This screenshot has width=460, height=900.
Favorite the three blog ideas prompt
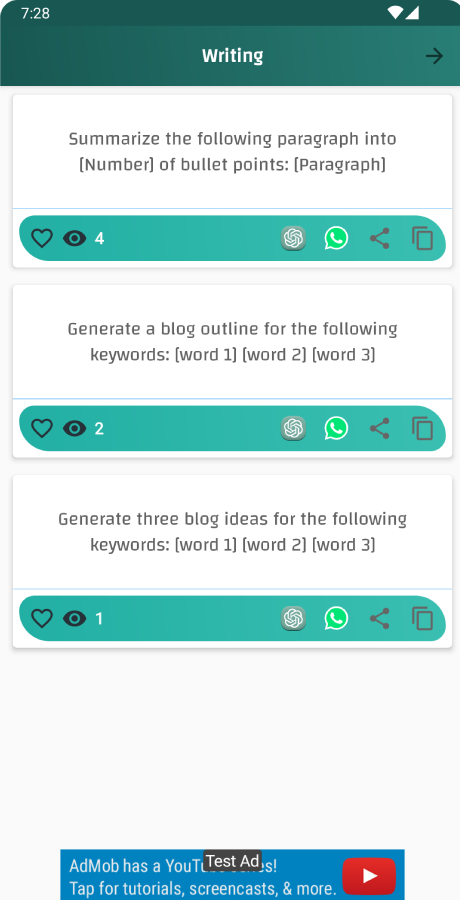point(41,618)
